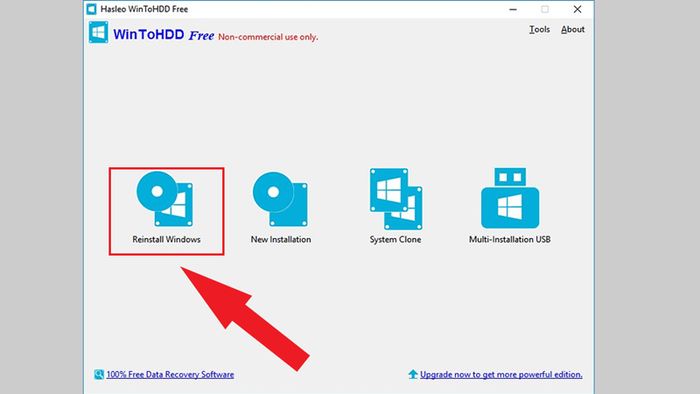The height and width of the screenshot is (394, 700).
Task: Close the WinToHDD window
Action: point(577,9)
